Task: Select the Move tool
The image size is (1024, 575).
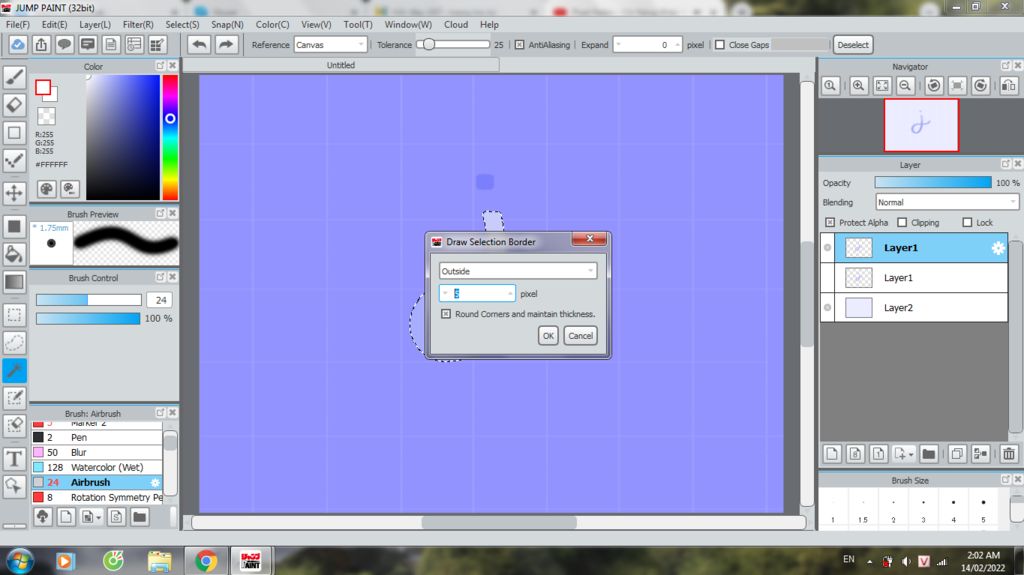Action: 14,193
